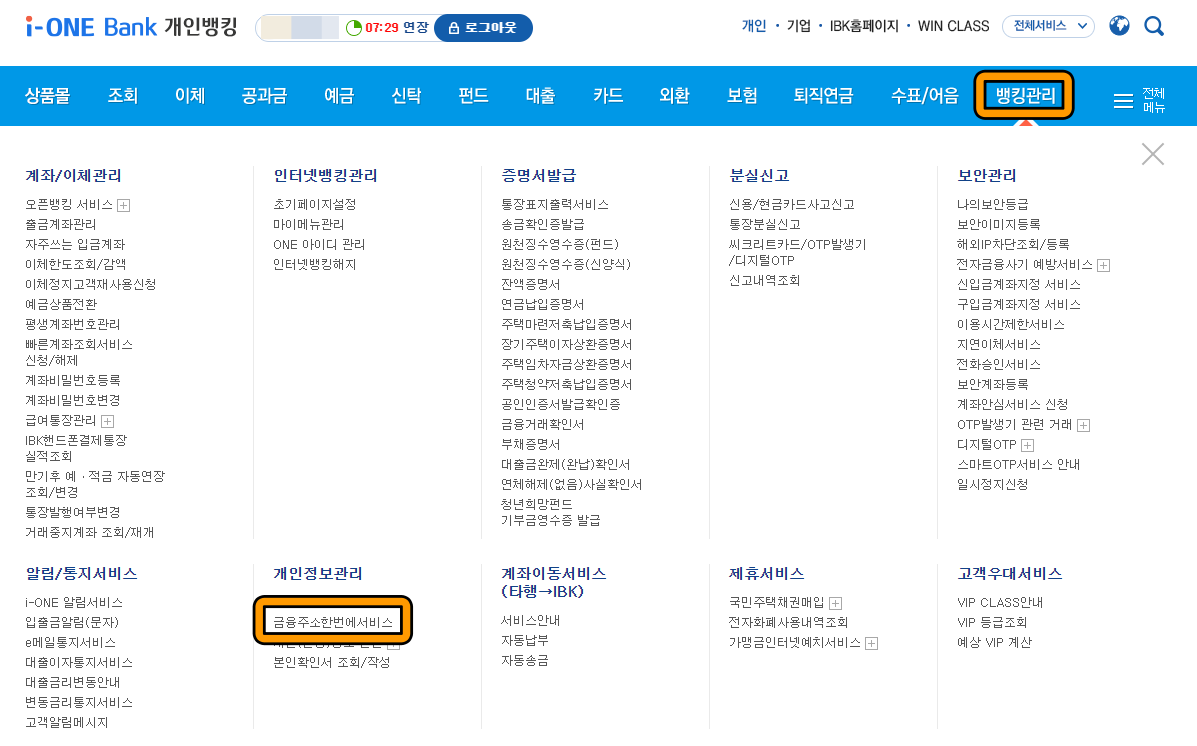Open 통장표지출력서비스 link
The height and width of the screenshot is (746, 1197).
pos(555,205)
